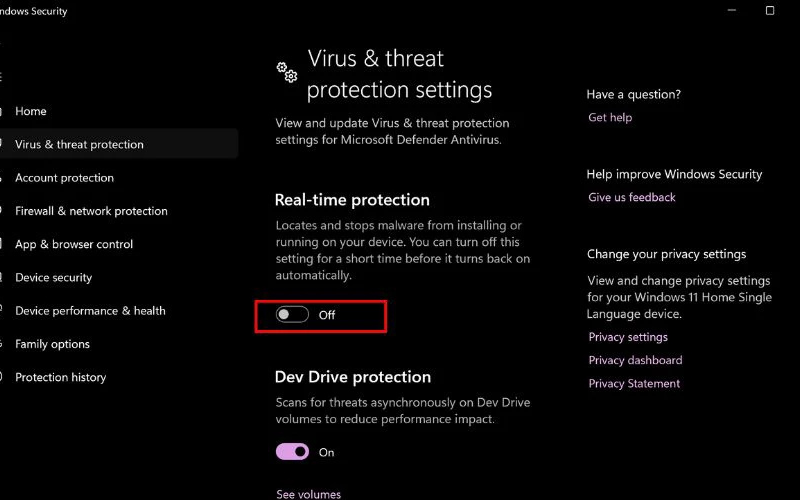Open Firewall & network protection
This screenshot has width=800, height=500.
[x=91, y=211]
